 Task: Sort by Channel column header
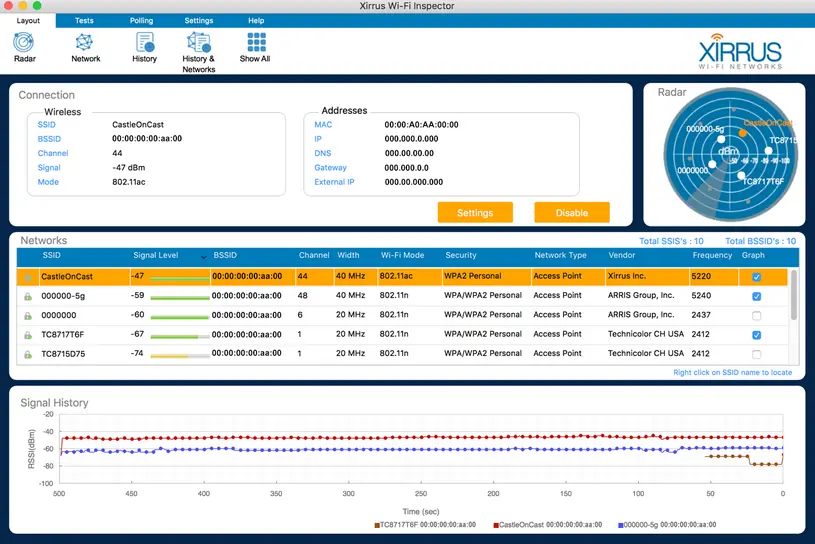pos(314,255)
